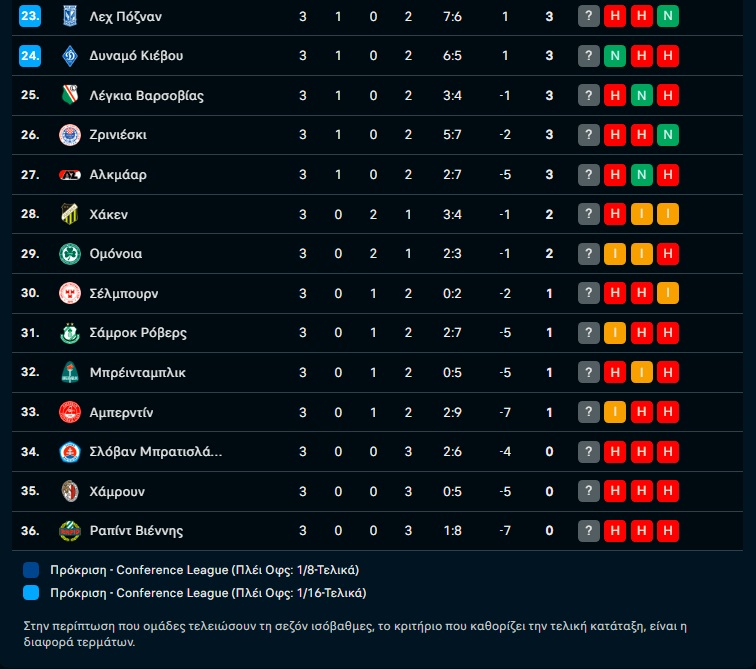Screen dimensions: 756x669
Task: Click the Lech Poznań club crest
Action: (x=69, y=17)
